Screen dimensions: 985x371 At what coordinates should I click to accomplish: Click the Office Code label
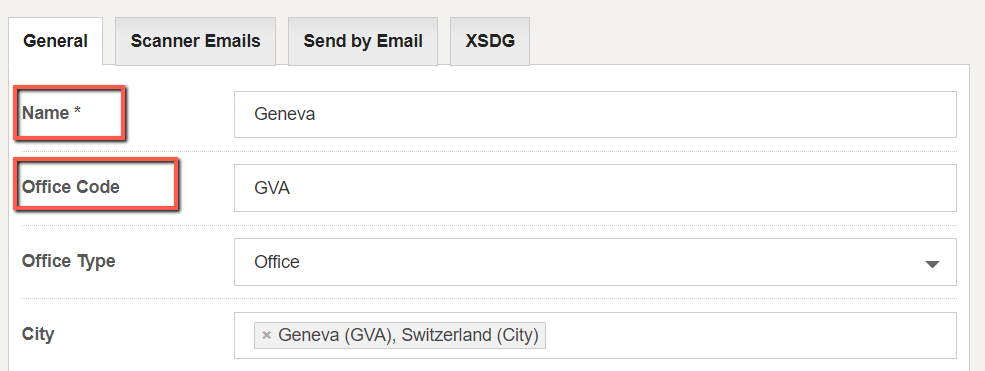70,187
